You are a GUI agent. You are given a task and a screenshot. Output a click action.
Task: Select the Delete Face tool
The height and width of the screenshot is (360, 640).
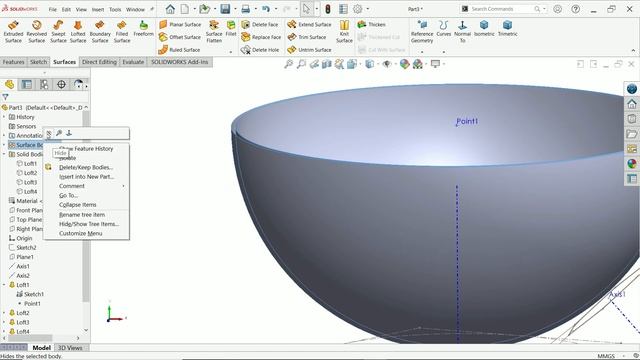pos(260,24)
